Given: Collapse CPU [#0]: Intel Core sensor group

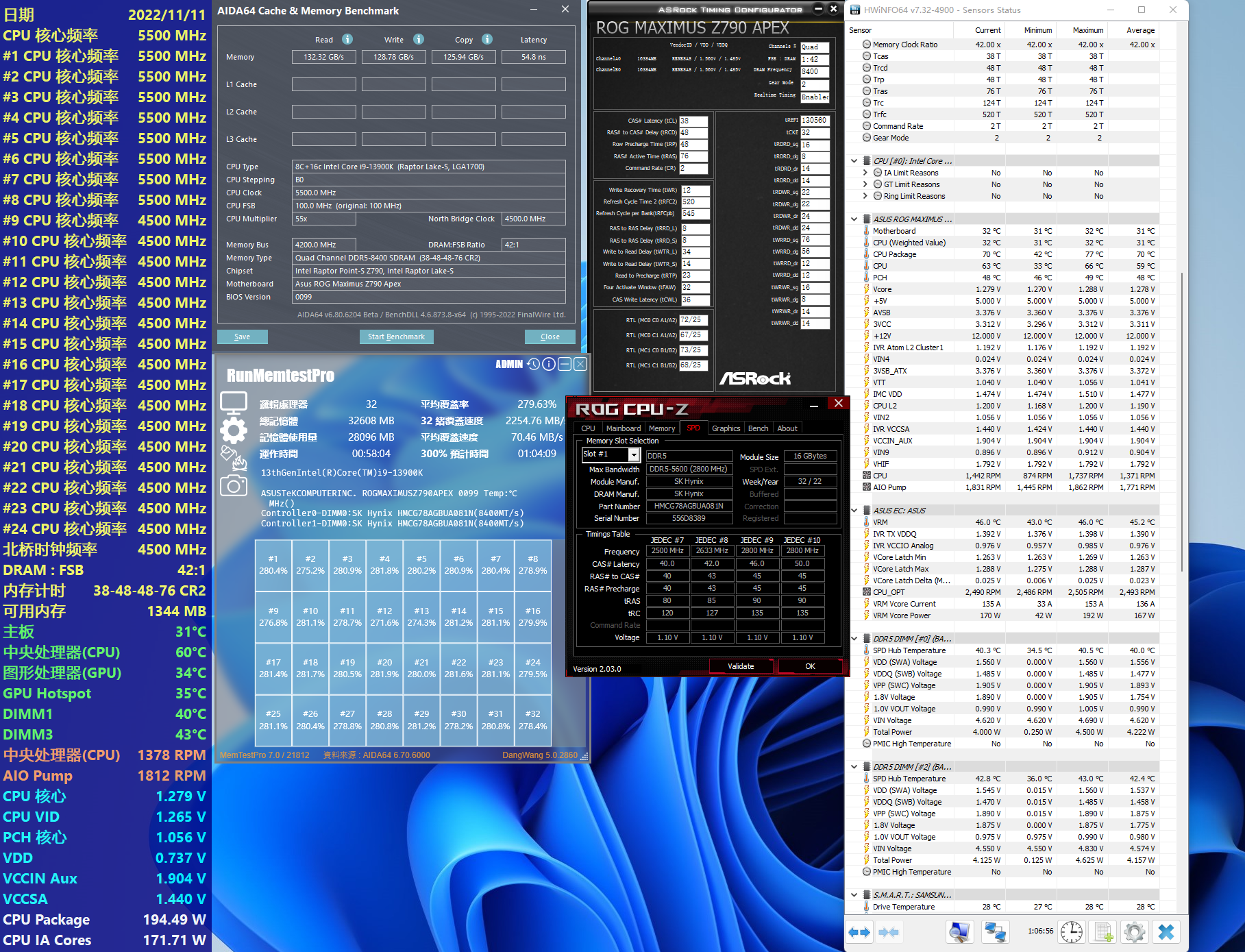Looking at the screenshot, I should tap(854, 161).
